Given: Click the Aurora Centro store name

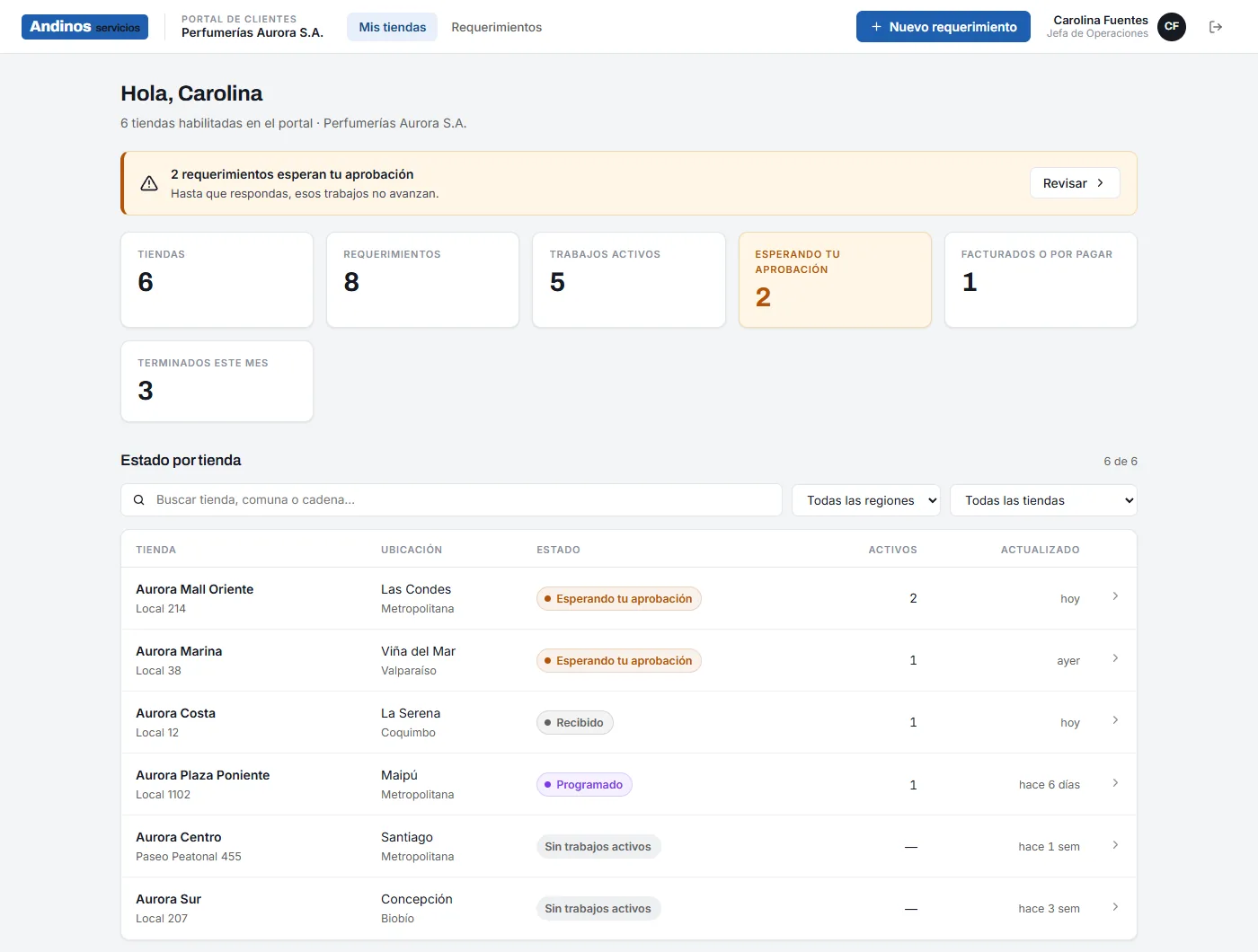Looking at the screenshot, I should pyautogui.click(x=179, y=837).
